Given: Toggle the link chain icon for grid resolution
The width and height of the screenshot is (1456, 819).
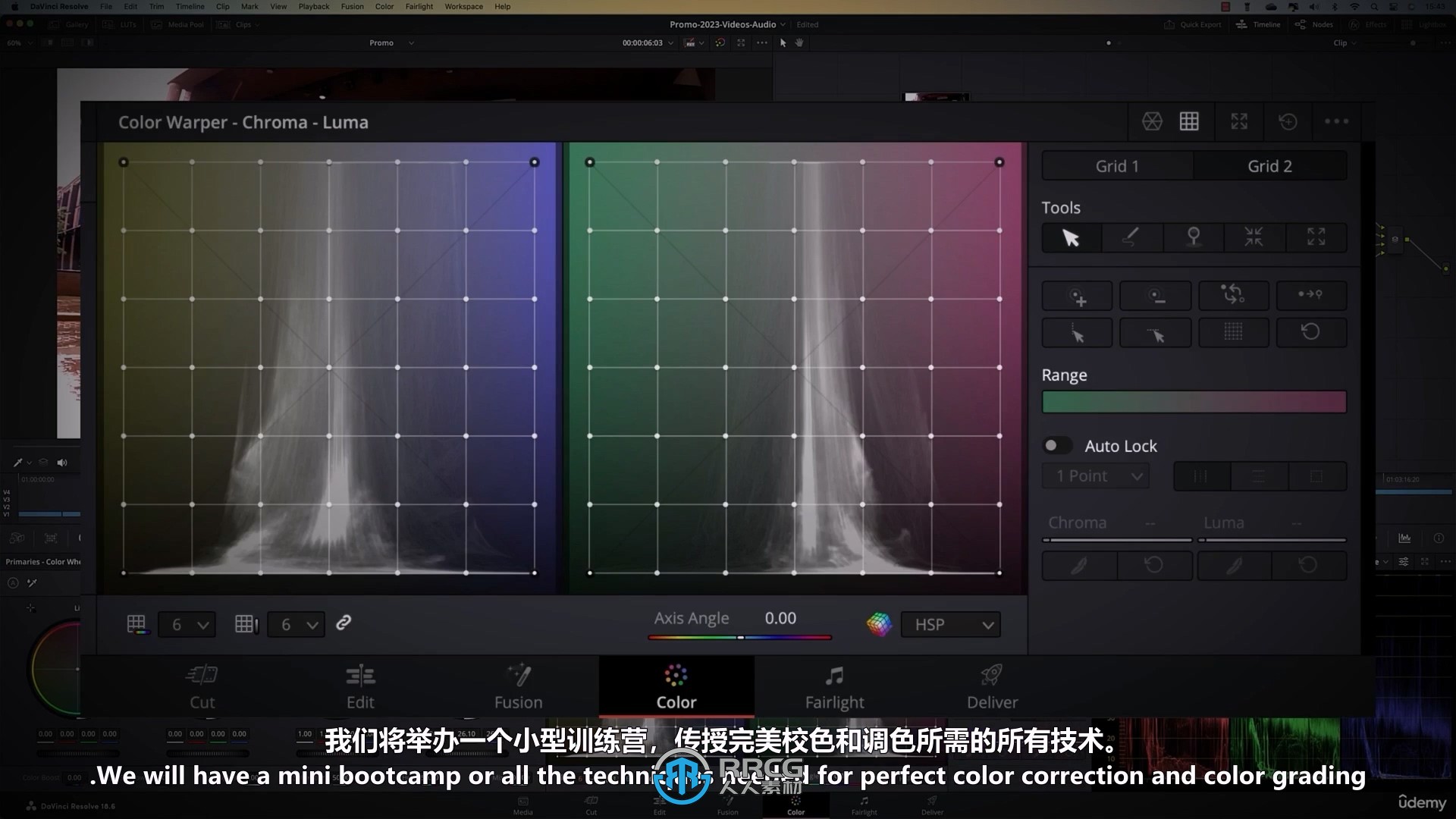Looking at the screenshot, I should tap(344, 623).
